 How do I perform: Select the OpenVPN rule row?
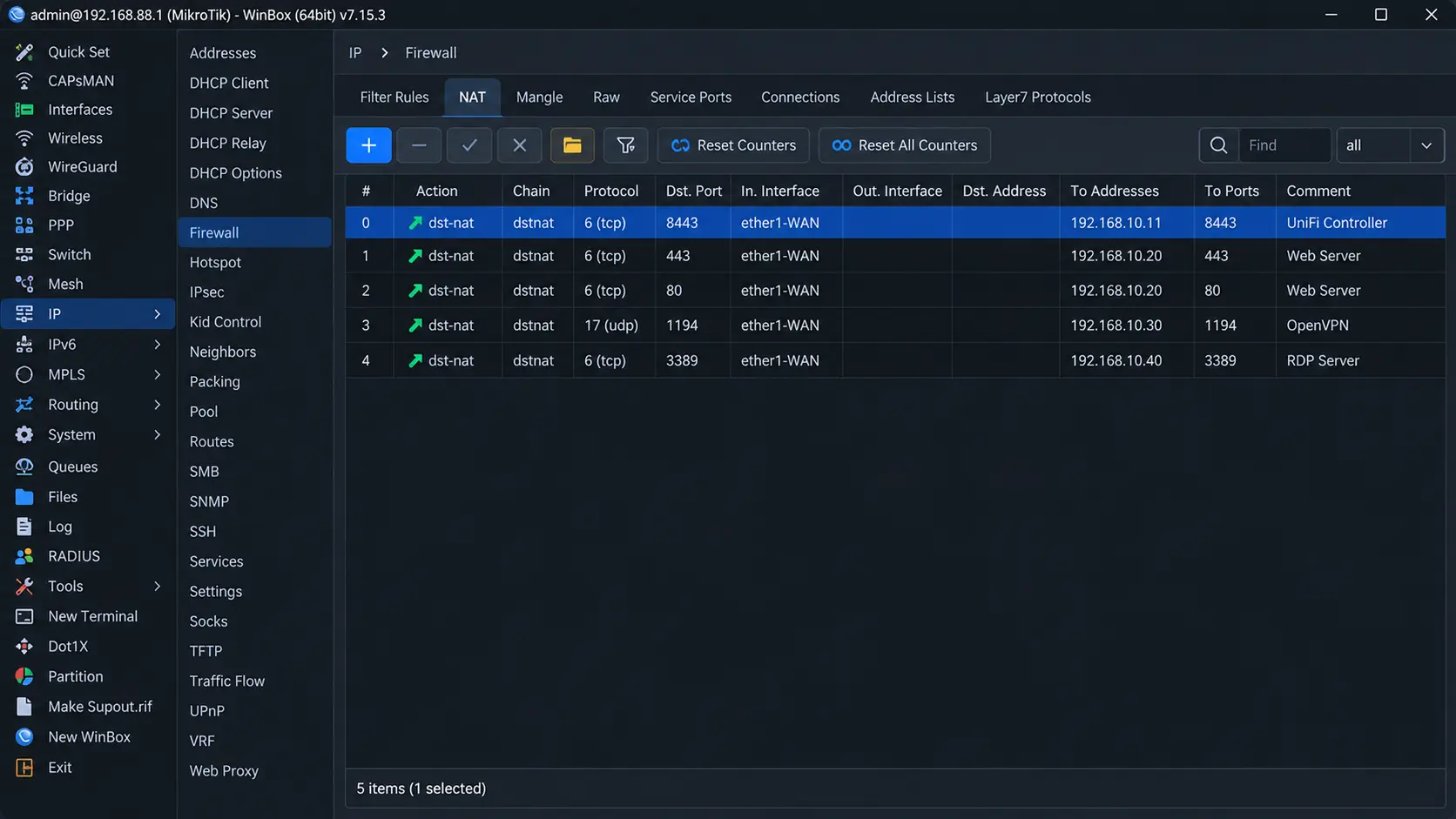point(895,326)
